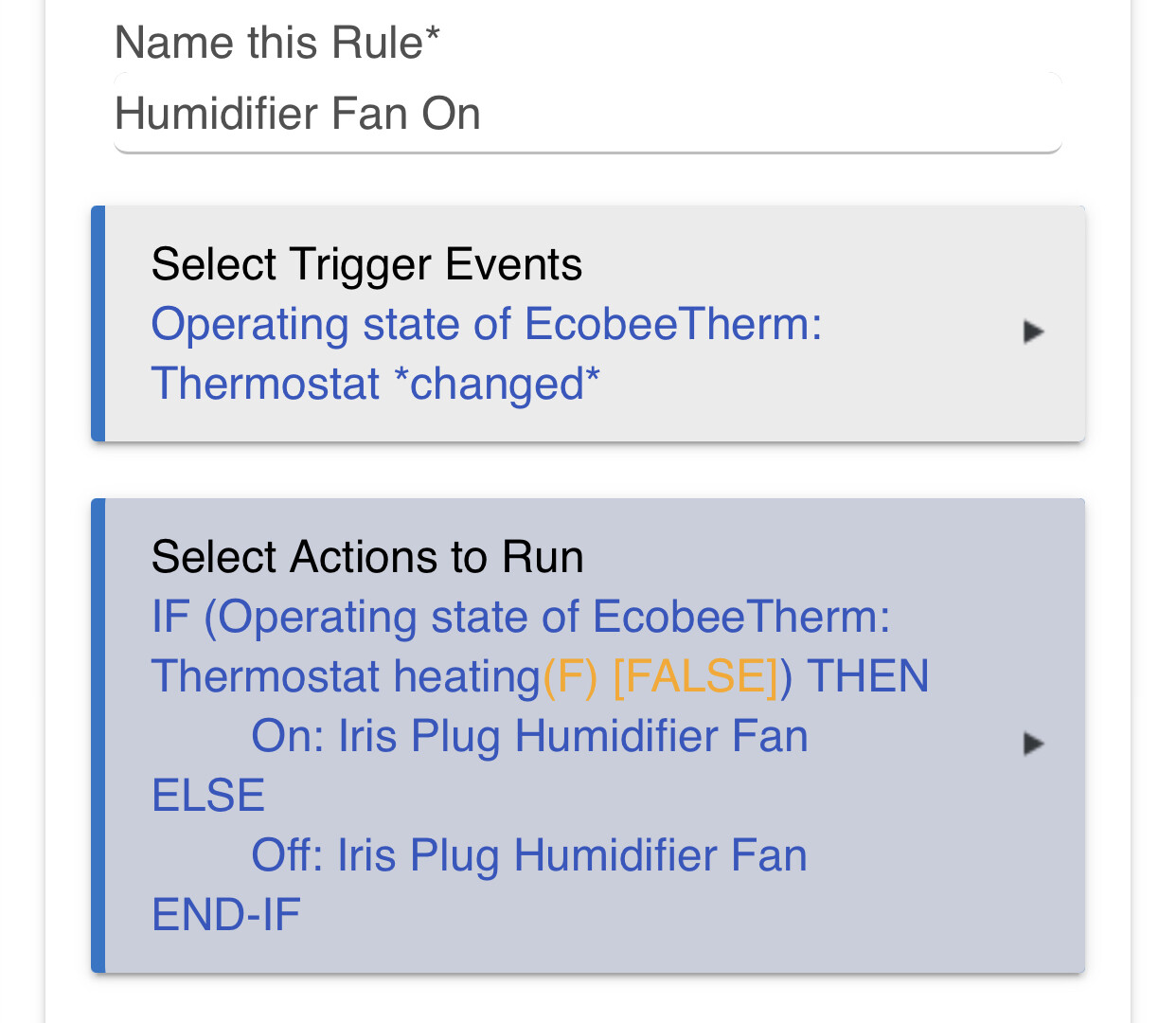Click the Select Actions to Run heading
This screenshot has height=1023, width=1176.
coord(367,557)
